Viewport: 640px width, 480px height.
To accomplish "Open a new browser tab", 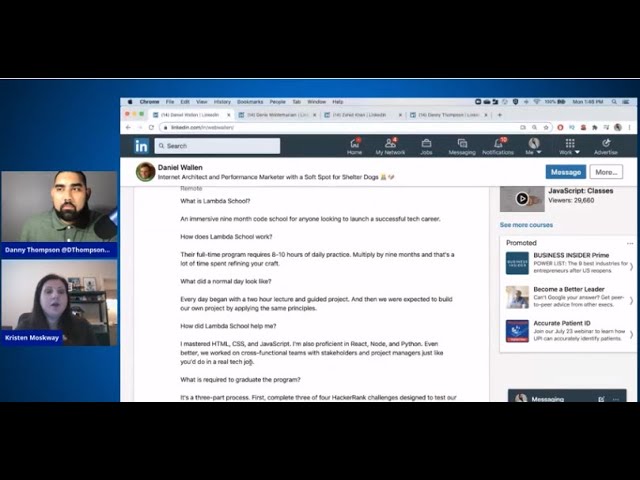I will (500, 115).
